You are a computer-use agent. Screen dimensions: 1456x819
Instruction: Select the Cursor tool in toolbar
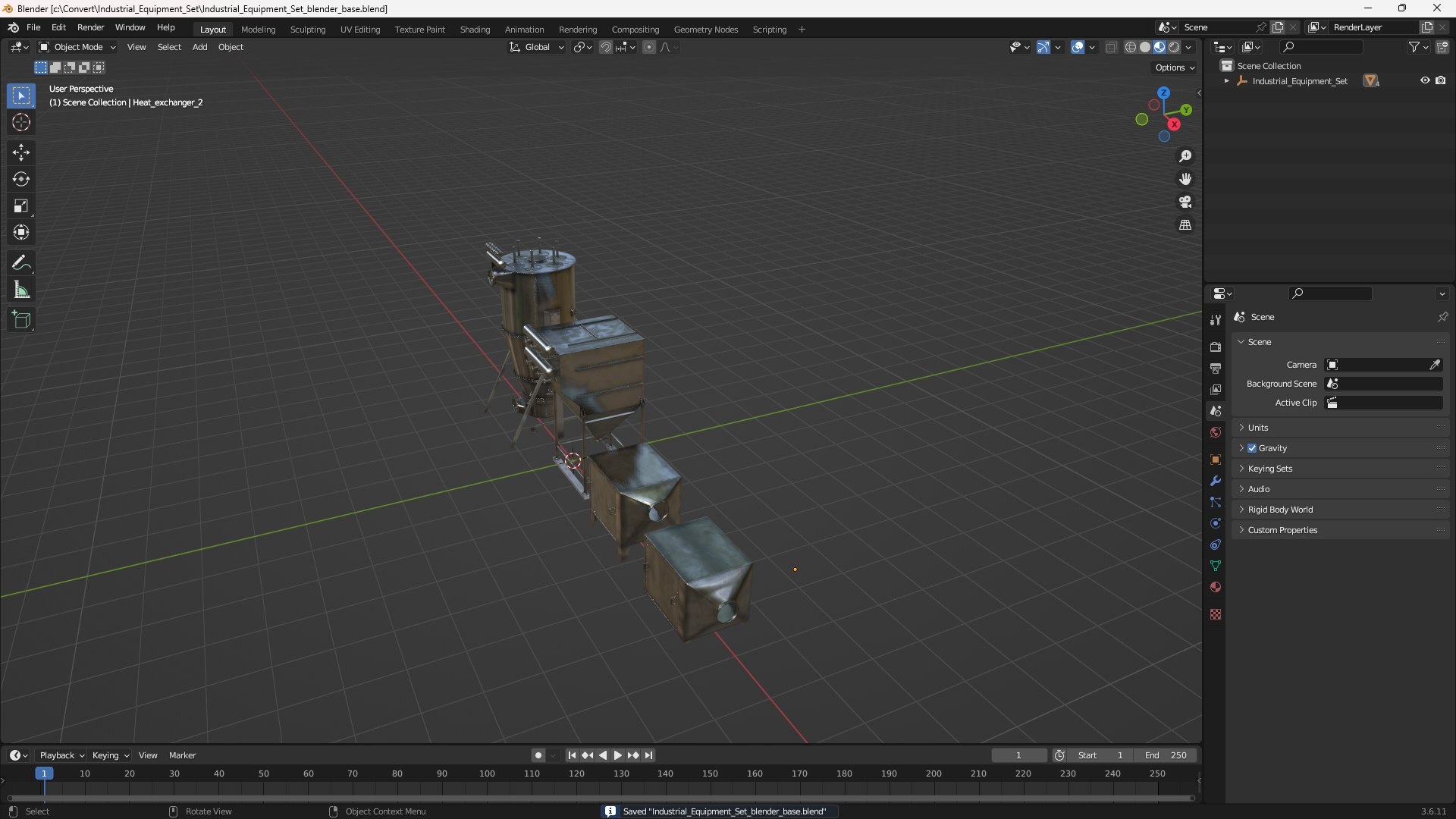(21, 122)
